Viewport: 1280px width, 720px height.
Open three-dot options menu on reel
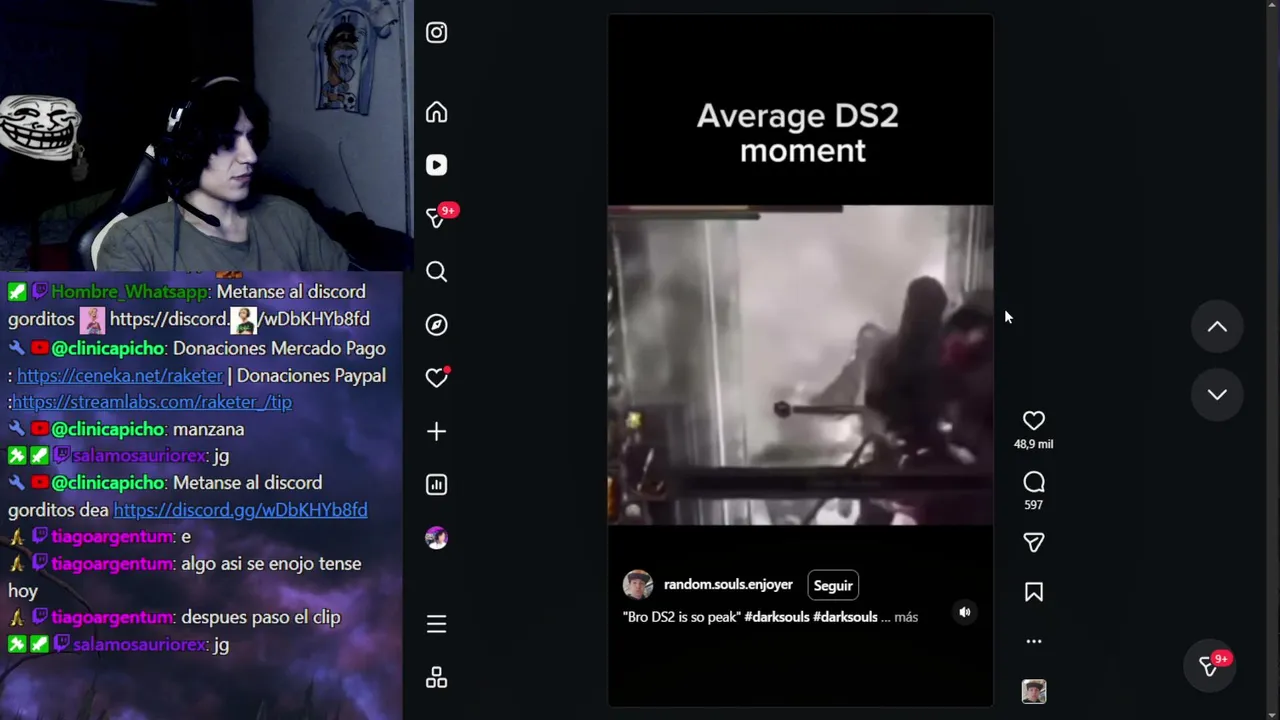pyautogui.click(x=1033, y=641)
